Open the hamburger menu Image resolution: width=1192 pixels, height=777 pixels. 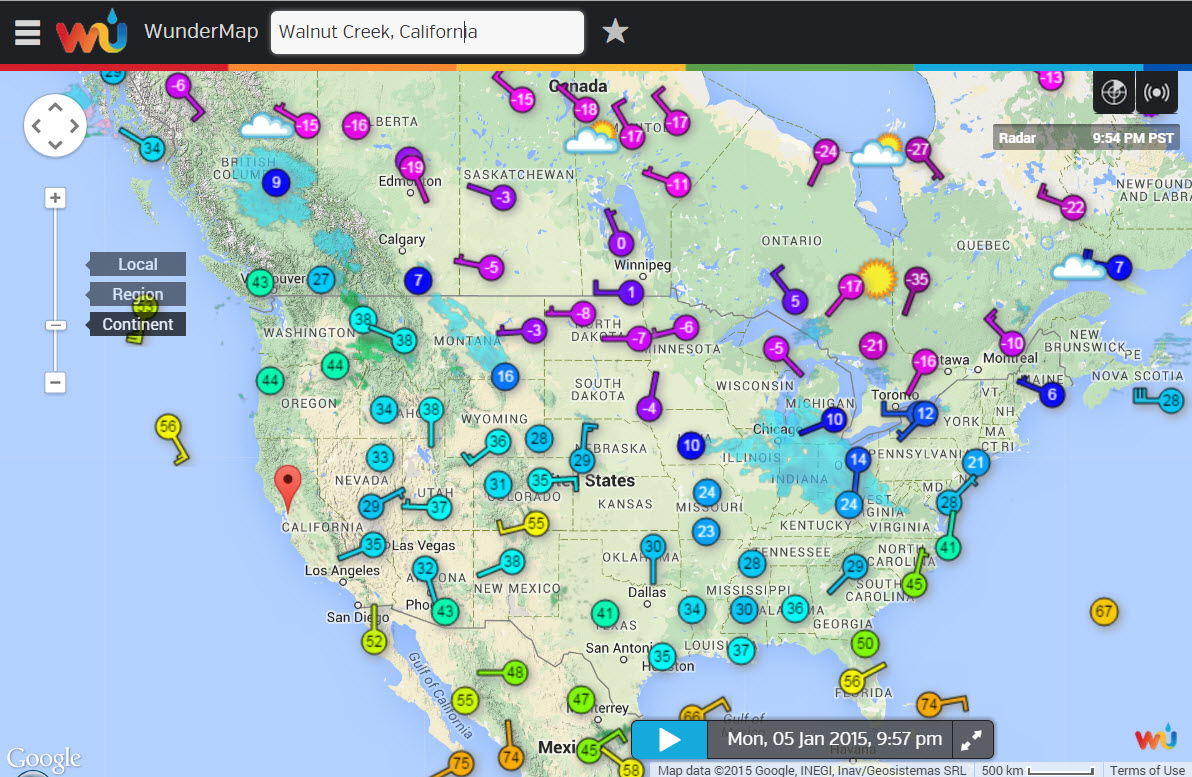tap(28, 32)
